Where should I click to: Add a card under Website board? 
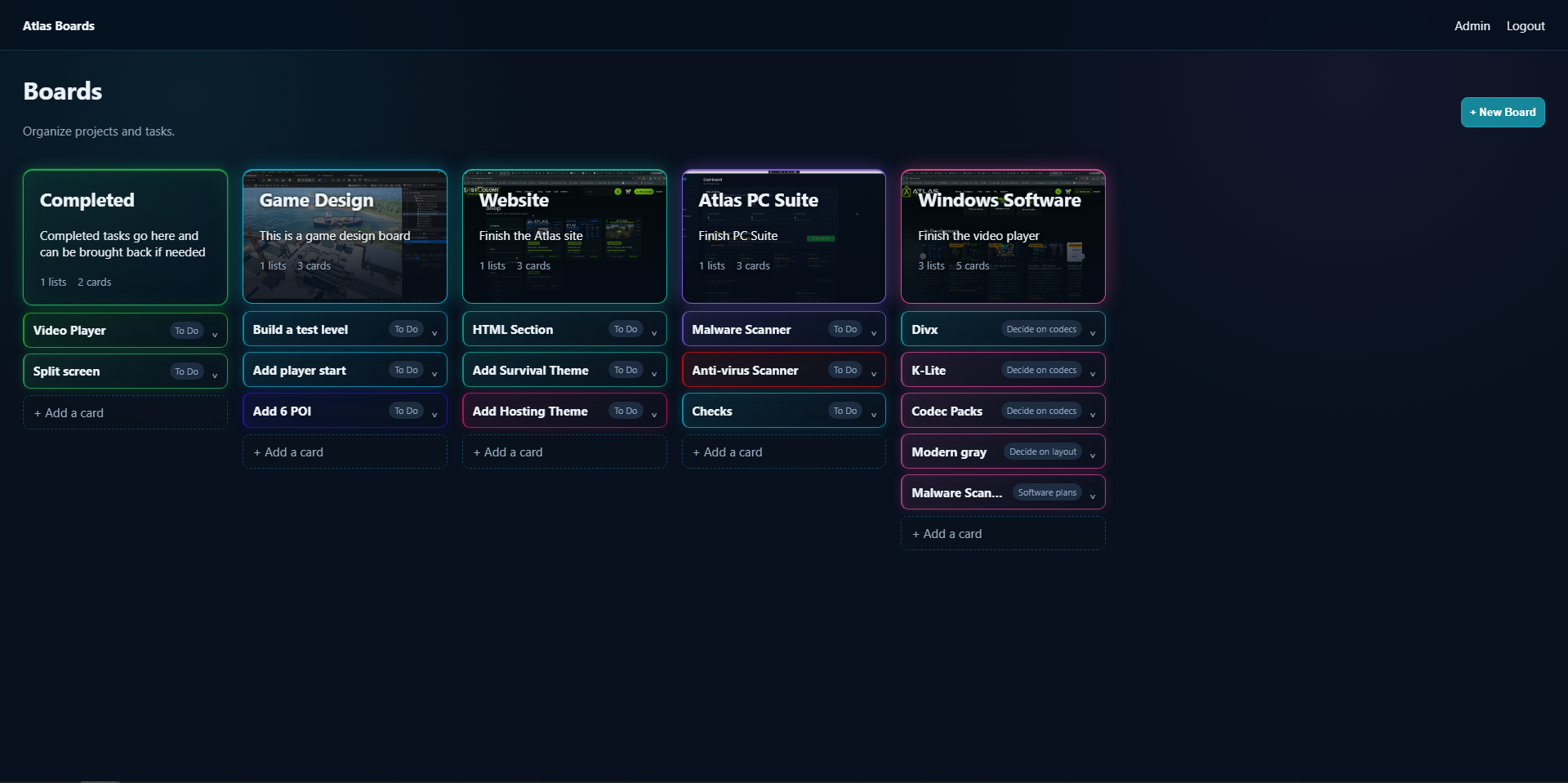pyautogui.click(x=564, y=452)
